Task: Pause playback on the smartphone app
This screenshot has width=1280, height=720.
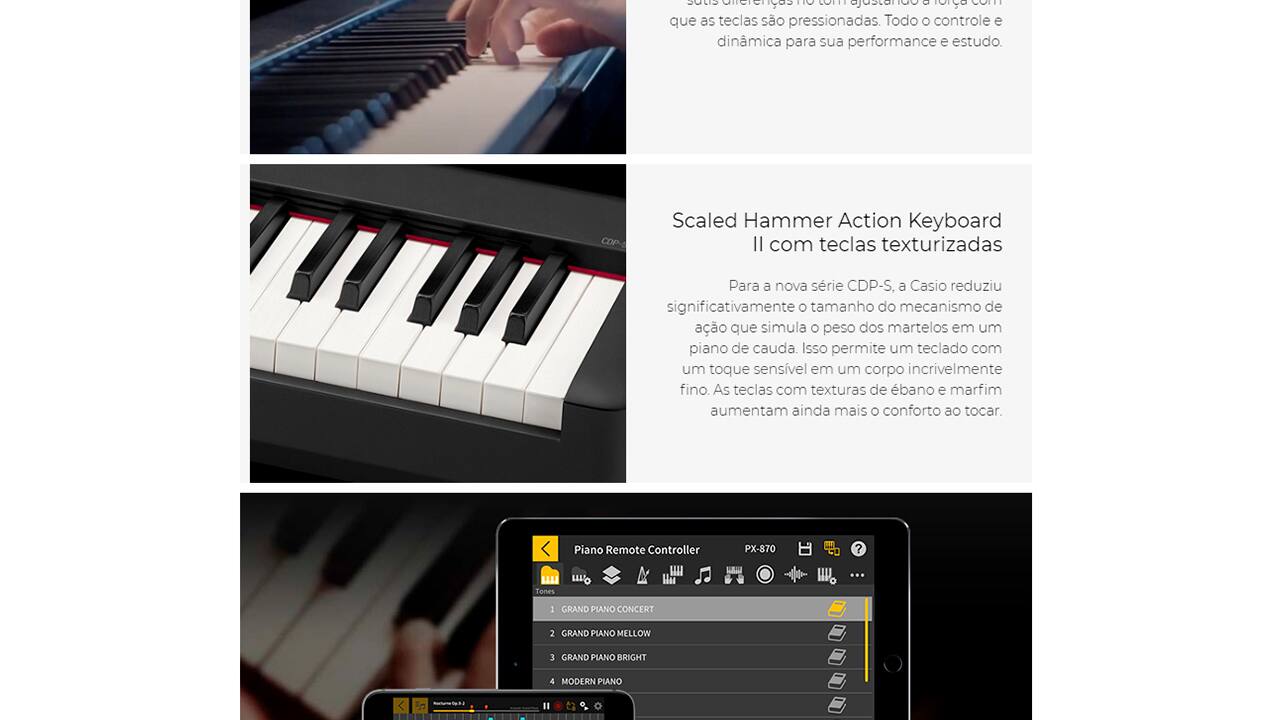Action: [546, 705]
